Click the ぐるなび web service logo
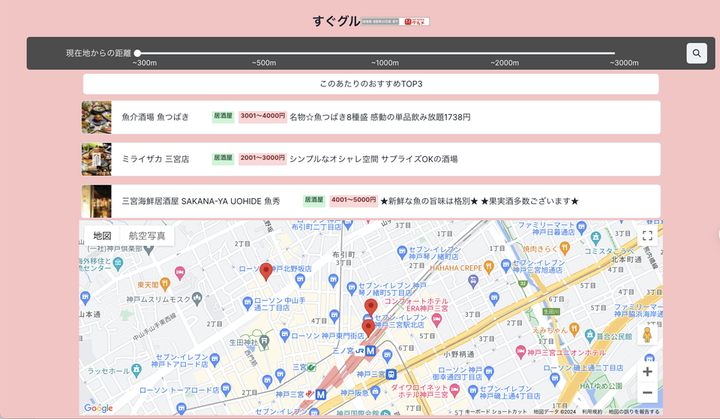 click(395, 22)
